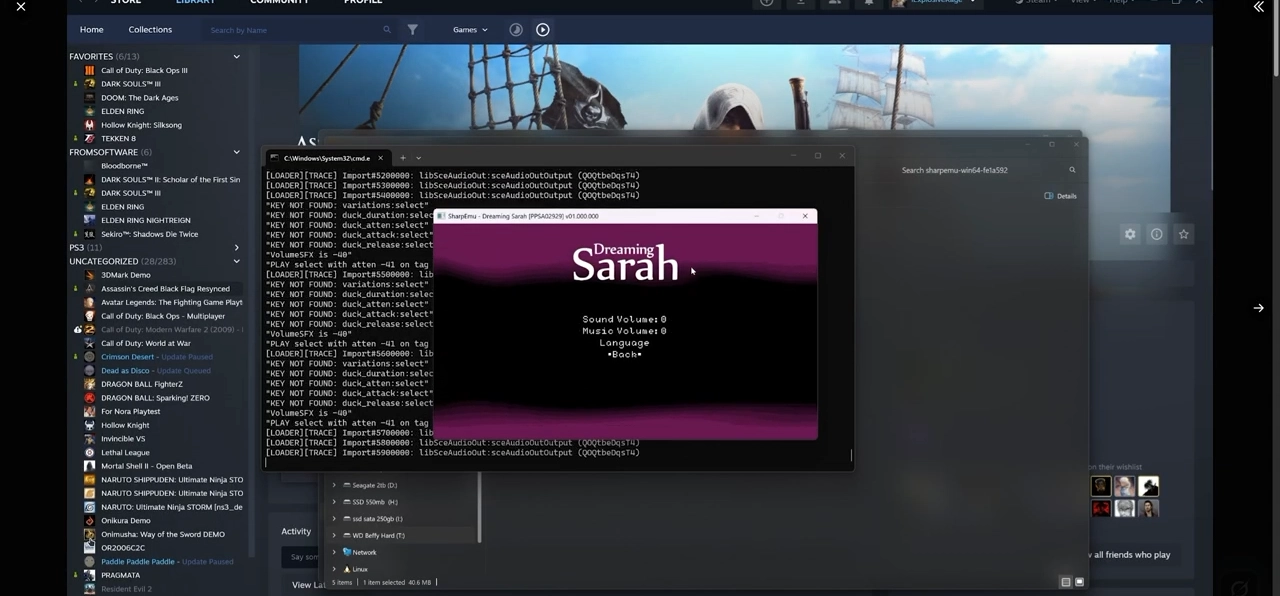This screenshot has height=596, width=1280.
Task: Open library Collections
Action: click(x=150, y=30)
